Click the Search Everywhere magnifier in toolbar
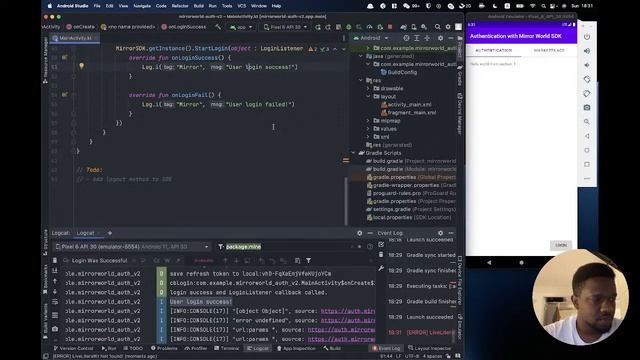The width and height of the screenshot is (640, 360). click(438, 27)
